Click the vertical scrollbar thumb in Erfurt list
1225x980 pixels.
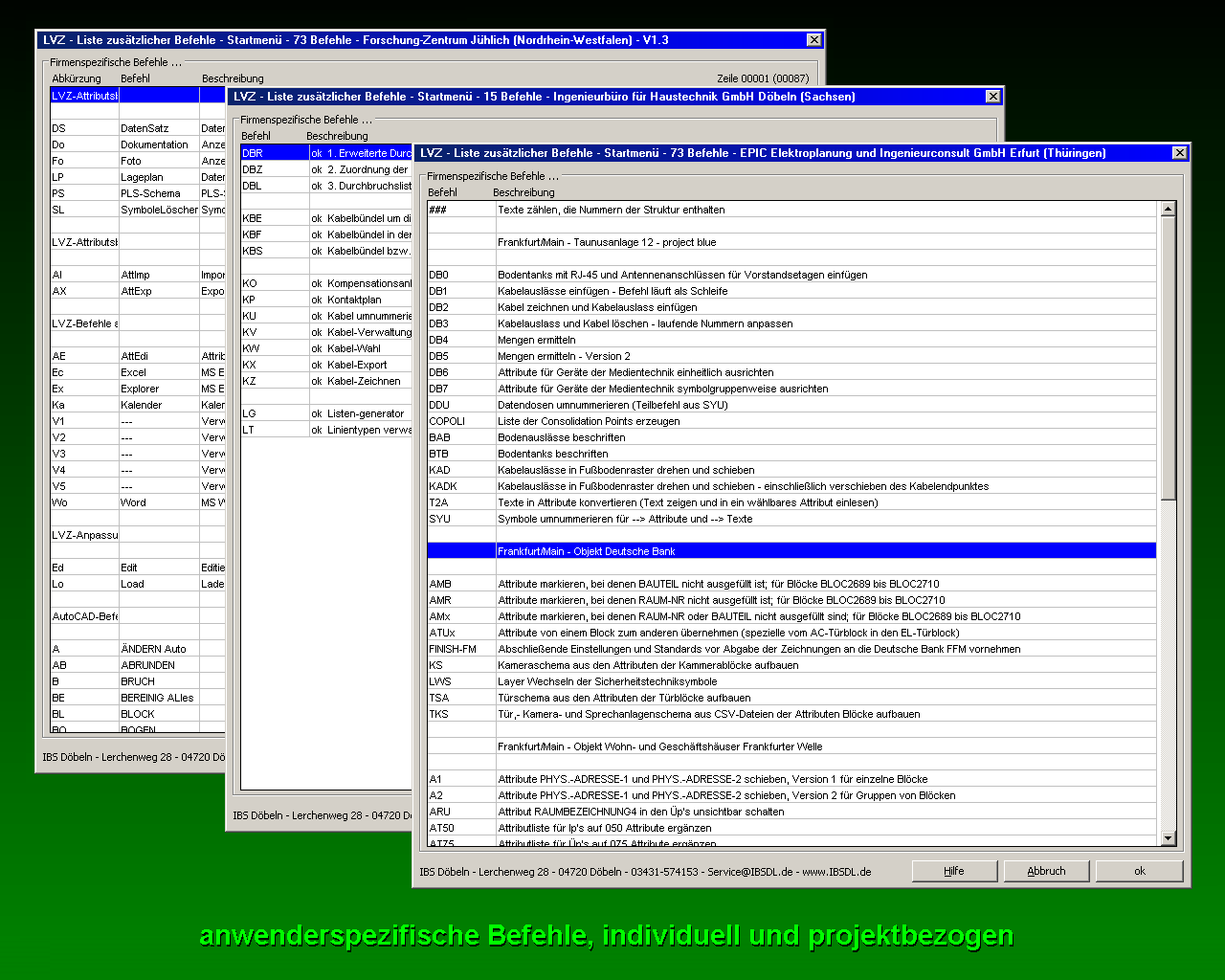(x=1168, y=358)
